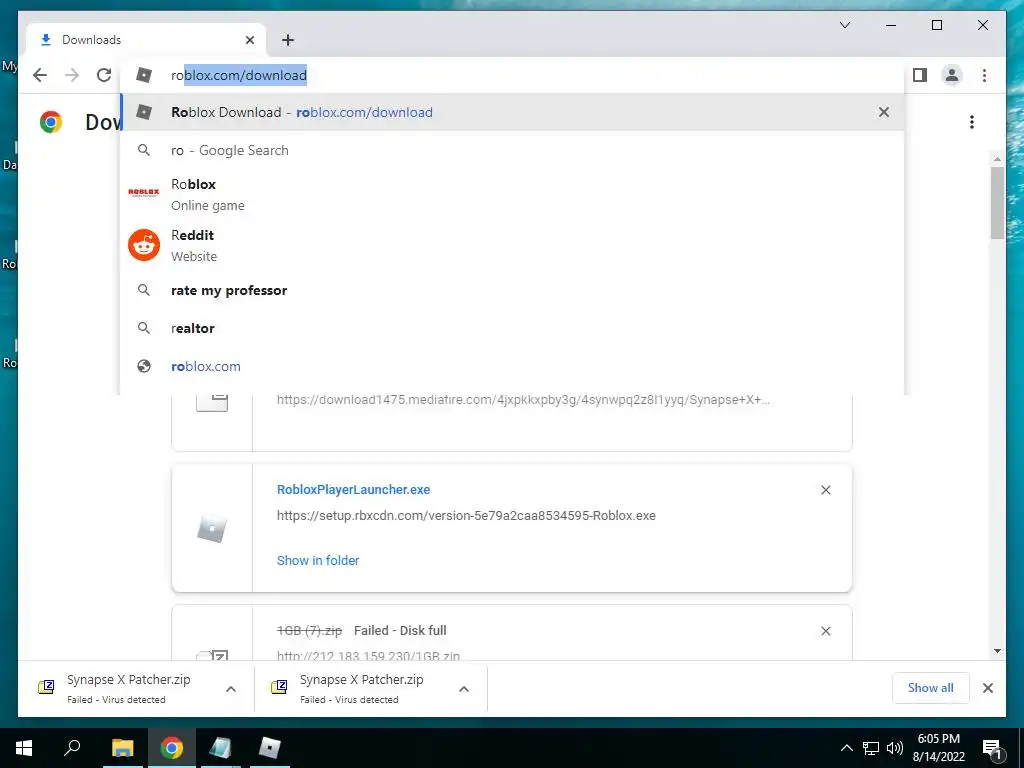Open Chrome's three-dot menu
1024x768 pixels.
pos(984,75)
